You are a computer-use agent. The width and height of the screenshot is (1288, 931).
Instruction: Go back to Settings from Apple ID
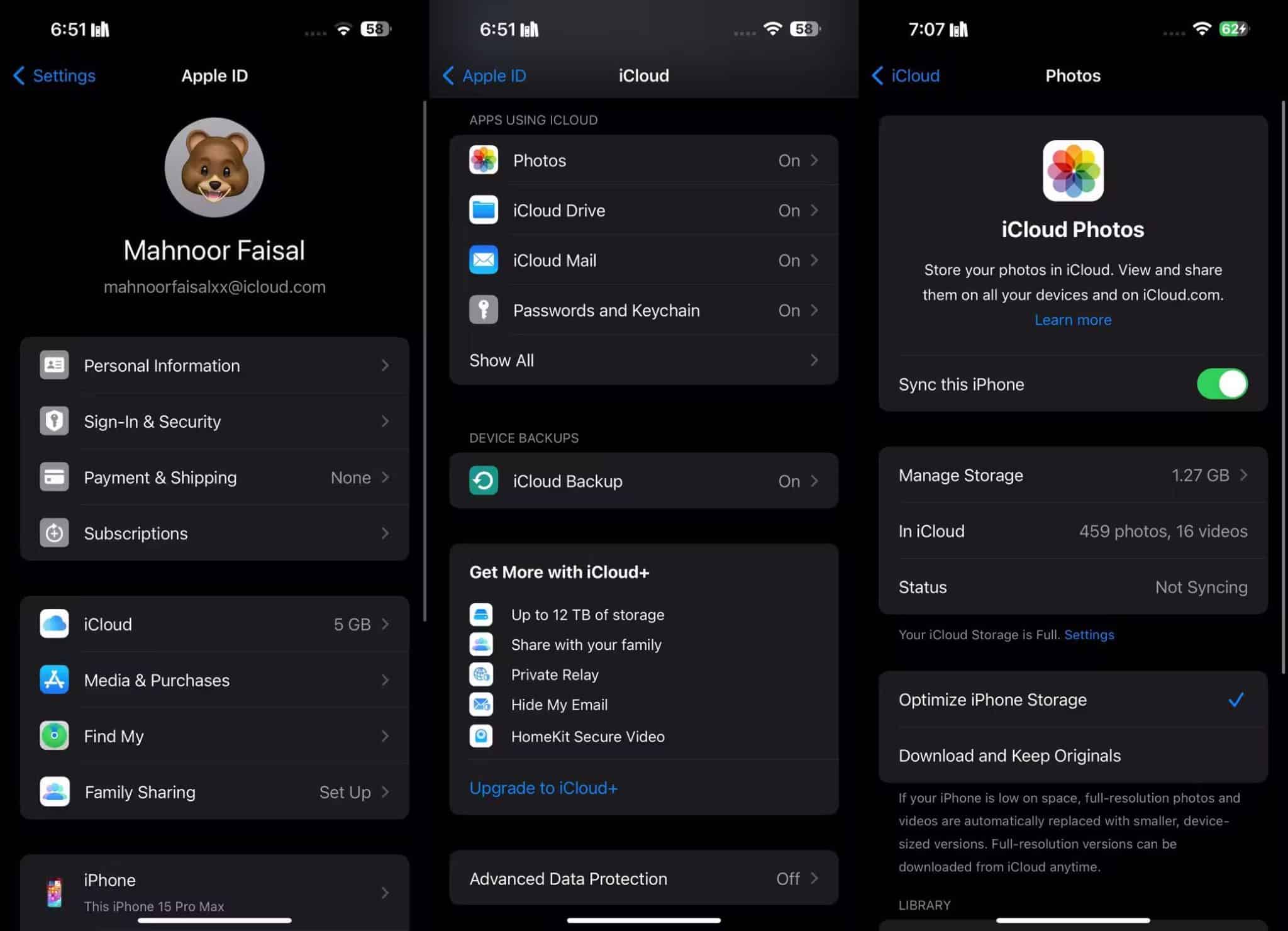(x=54, y=76)
